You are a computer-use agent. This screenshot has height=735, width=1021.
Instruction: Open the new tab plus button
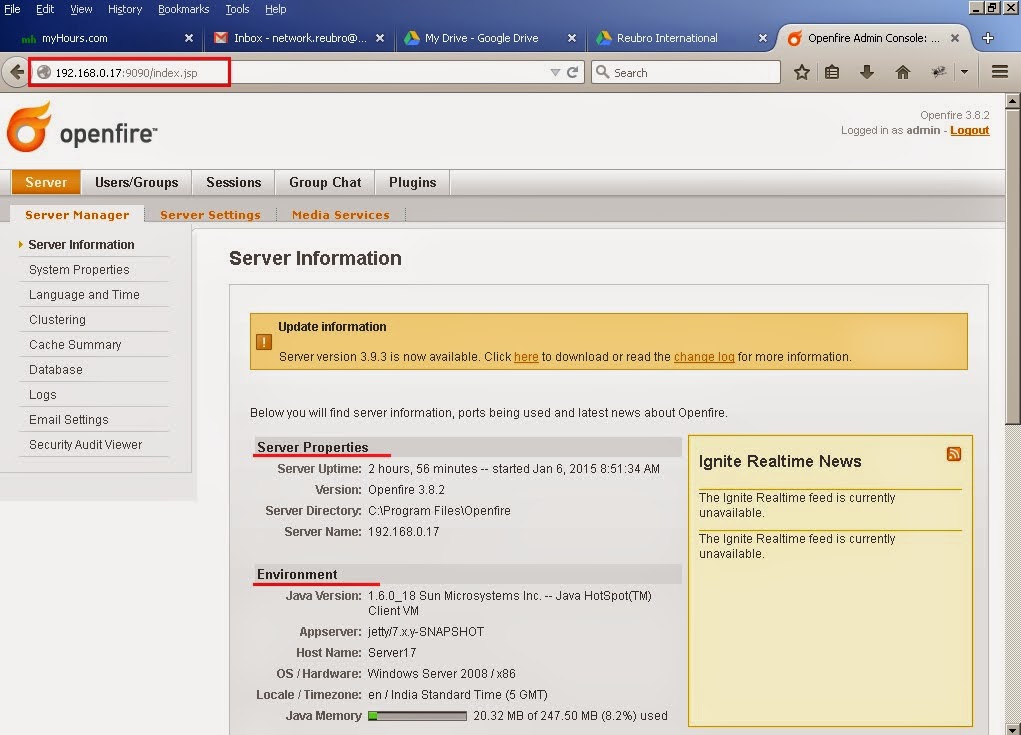click(x=988, y=38)
